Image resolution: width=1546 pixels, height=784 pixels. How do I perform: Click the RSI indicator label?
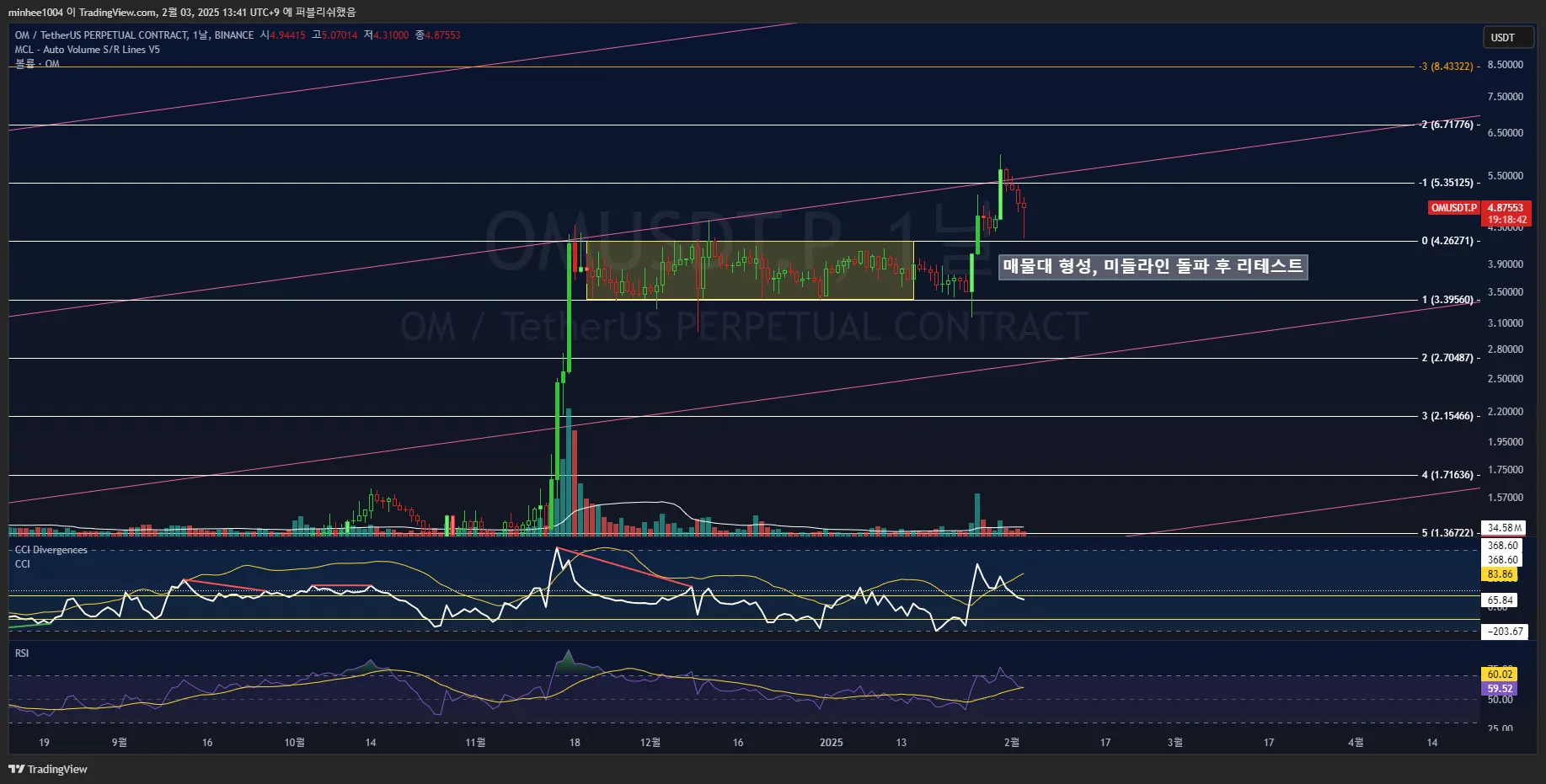pos(22,653)
